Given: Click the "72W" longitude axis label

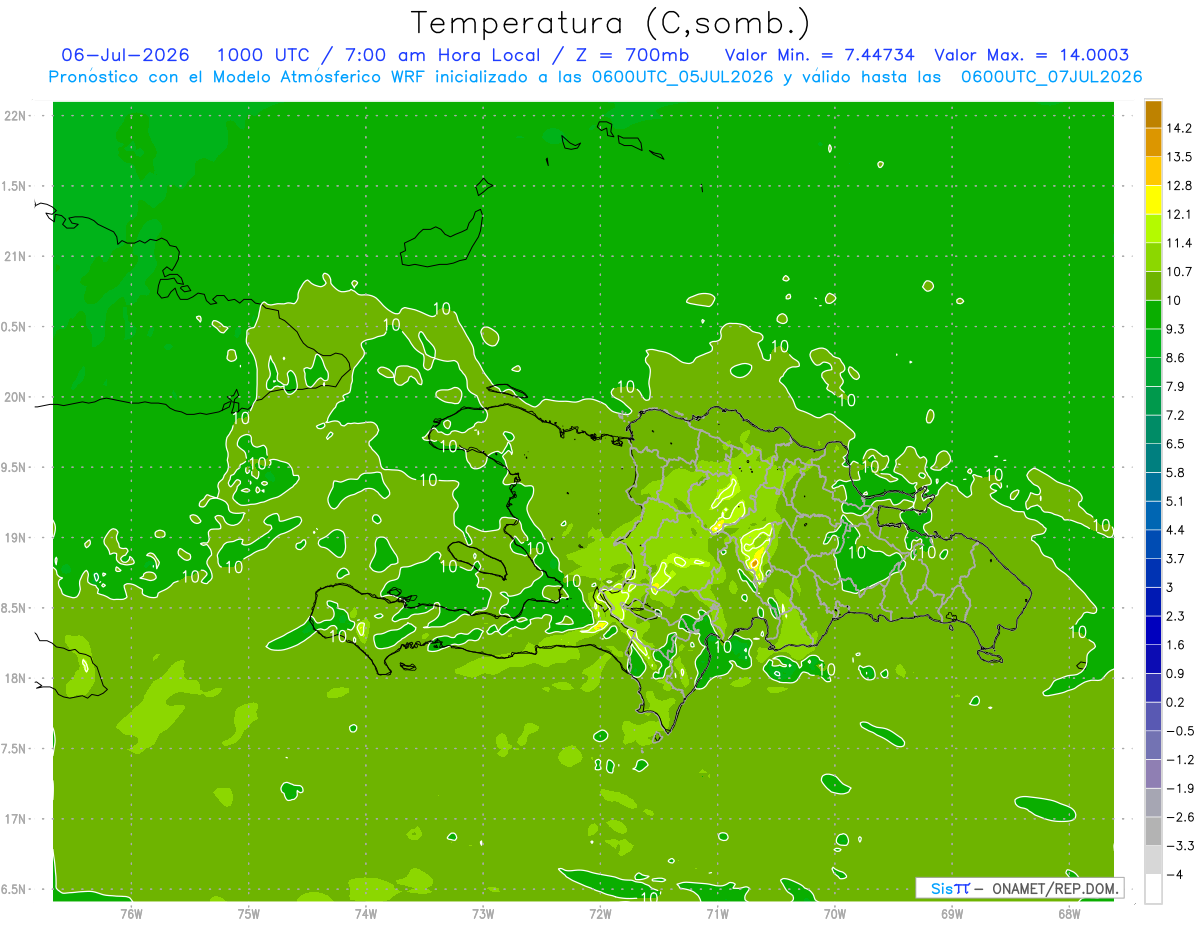Looking at the screenshot, I should pyautogui.click(x=600, y=914).
